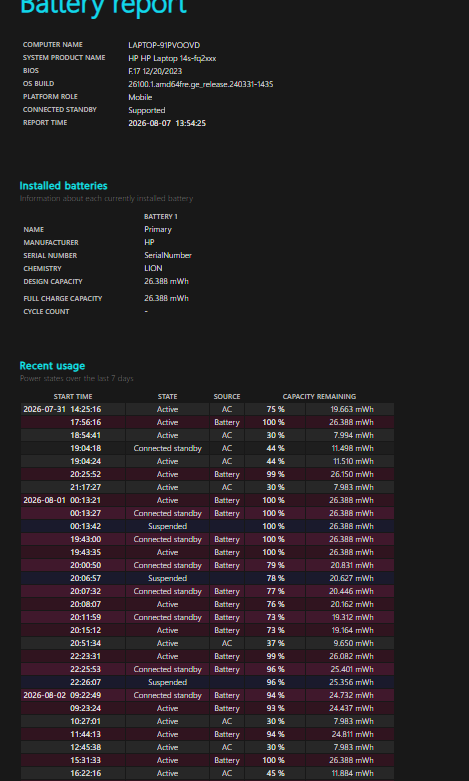
Task: Click the "Battery report" page title
Action: (103, 7)
